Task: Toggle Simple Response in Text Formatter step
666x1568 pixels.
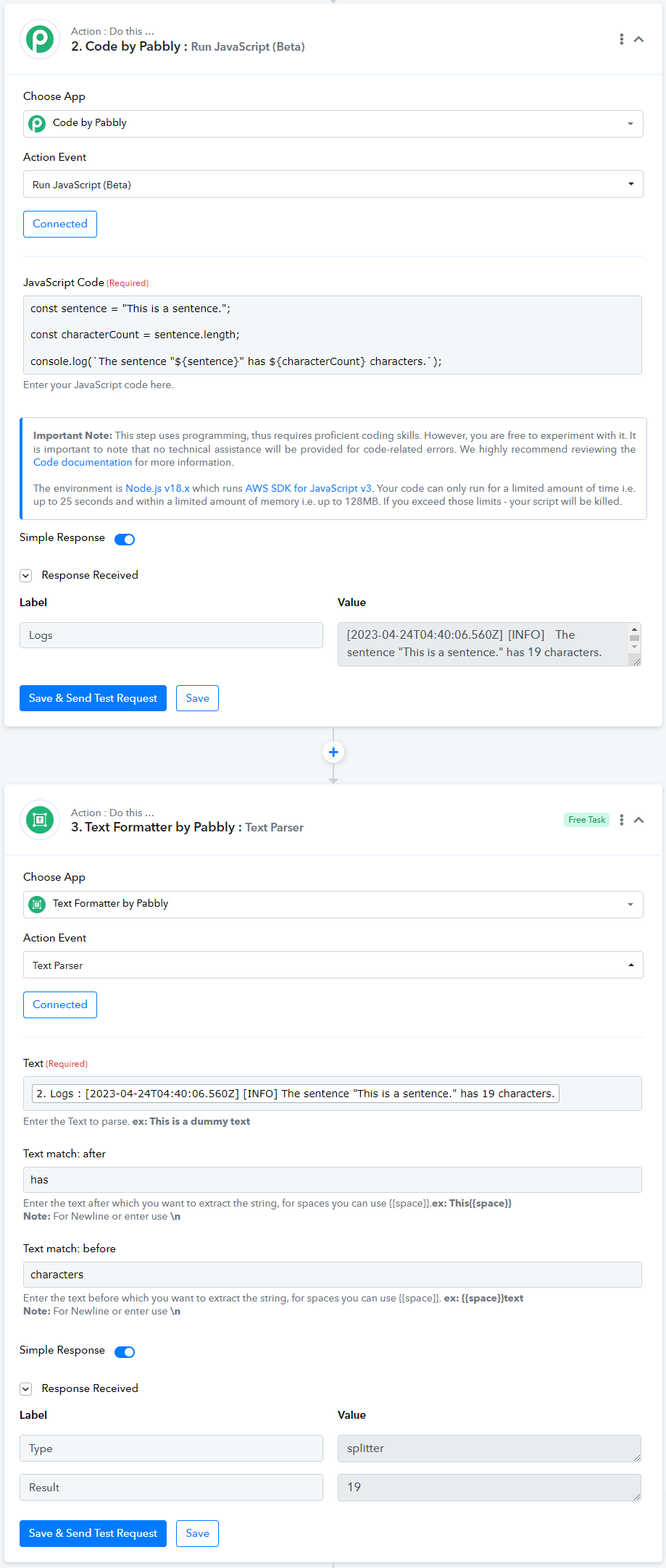Action: pyautogui.click(x=125, y=1351)
